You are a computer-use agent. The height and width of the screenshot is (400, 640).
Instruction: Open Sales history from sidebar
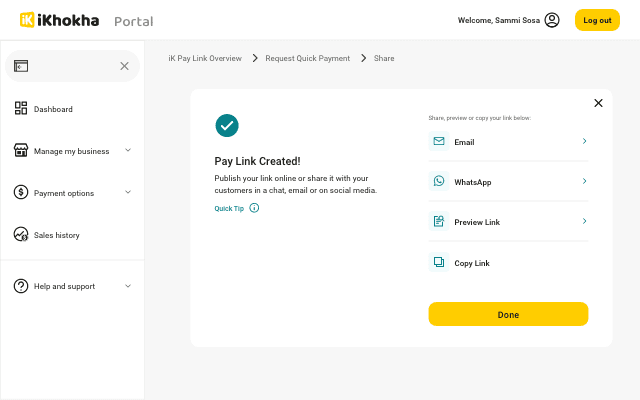(x=56, y=235)
